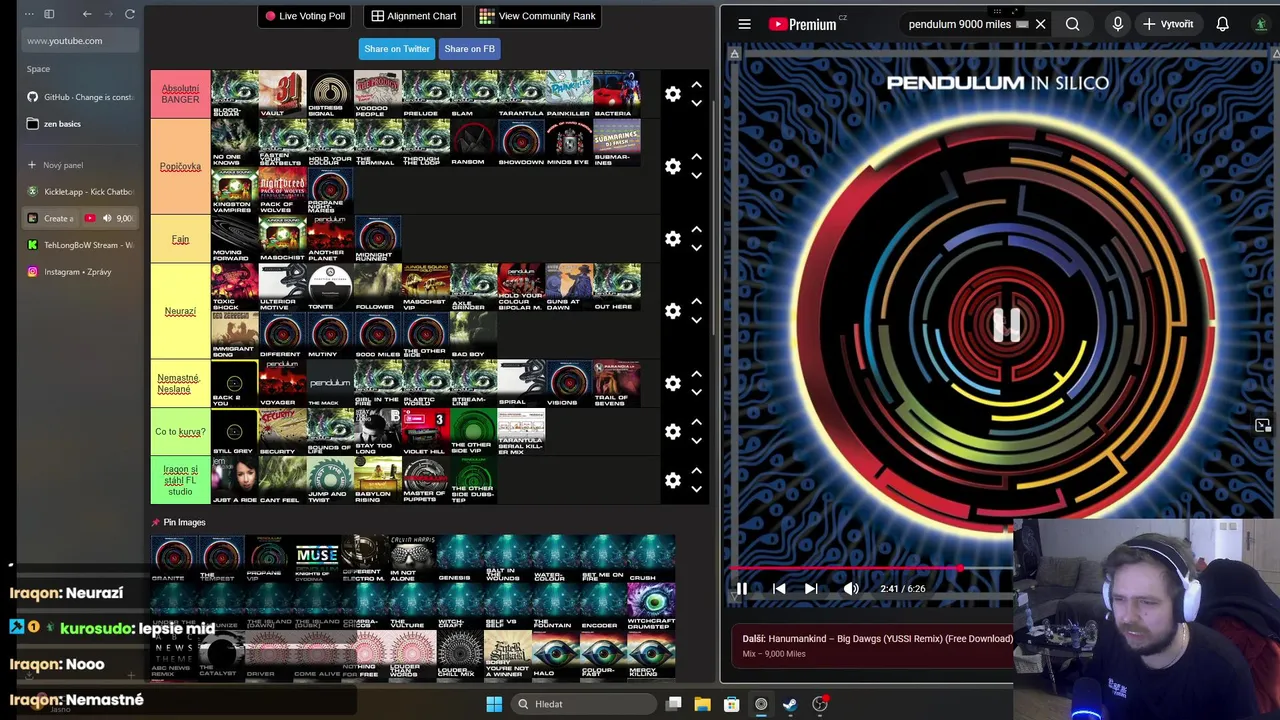Open the Alignment Chart view
1280x720 pixels.
[x=414, y=16]
